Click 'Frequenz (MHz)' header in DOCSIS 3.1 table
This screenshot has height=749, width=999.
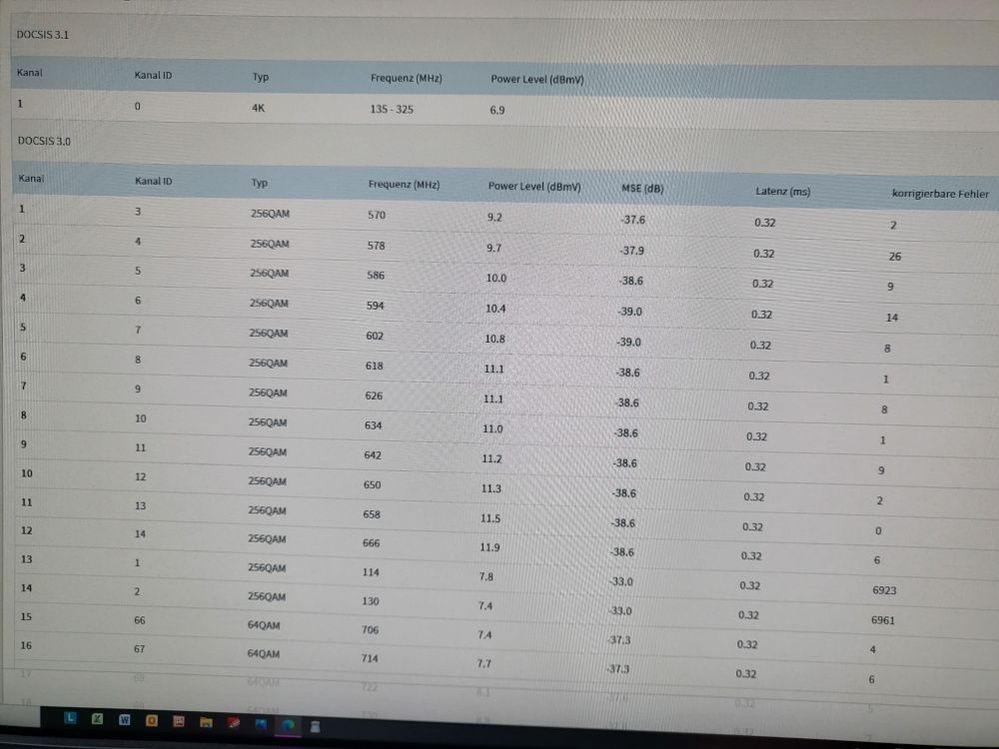point(406,78)
